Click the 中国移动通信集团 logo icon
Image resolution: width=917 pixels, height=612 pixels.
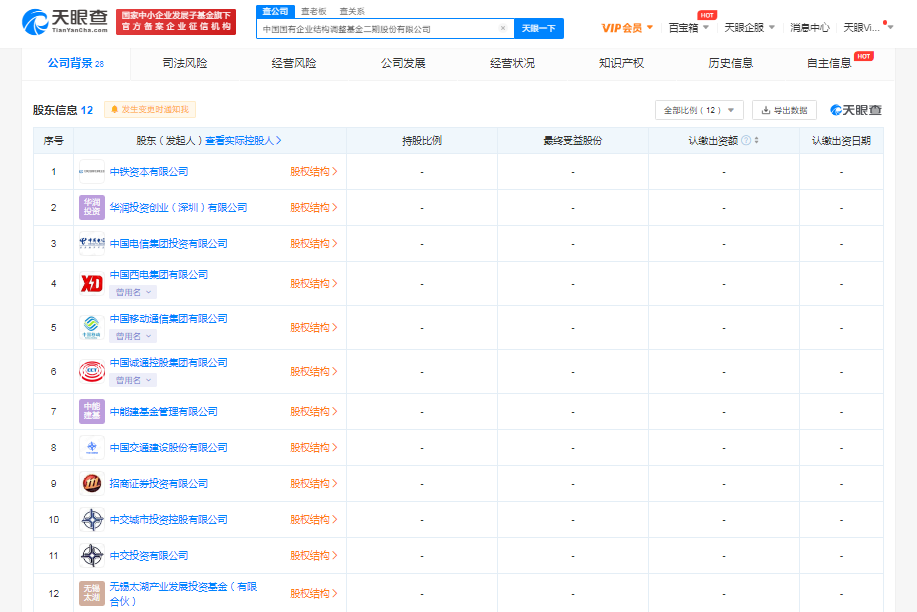click(x=92, y=327)
